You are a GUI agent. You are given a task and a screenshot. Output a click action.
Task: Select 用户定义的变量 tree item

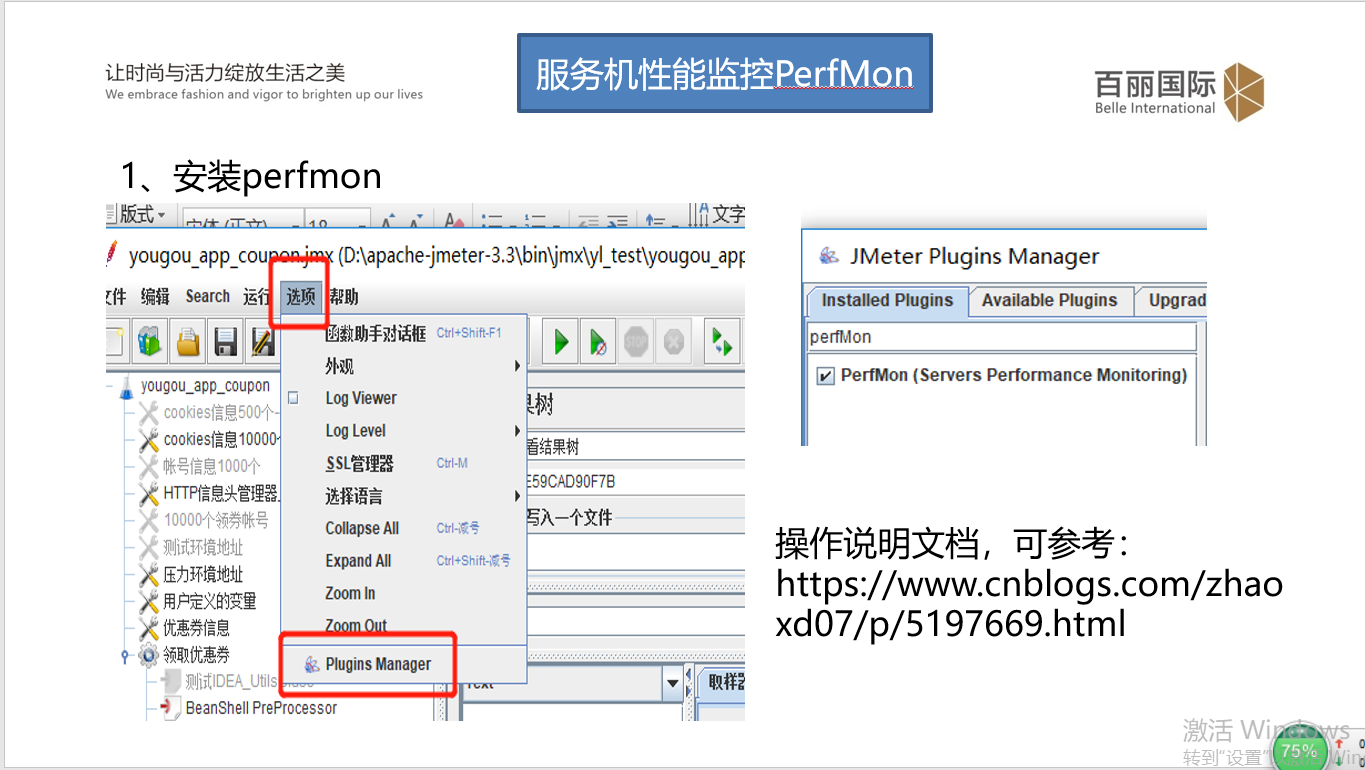coord(210,601)
